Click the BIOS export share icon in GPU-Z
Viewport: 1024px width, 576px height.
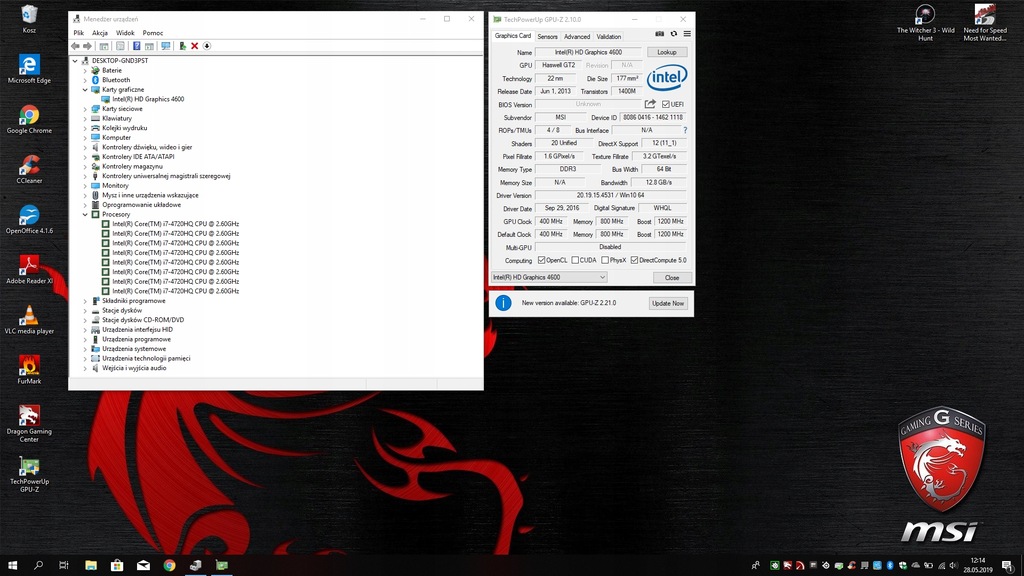650,104
